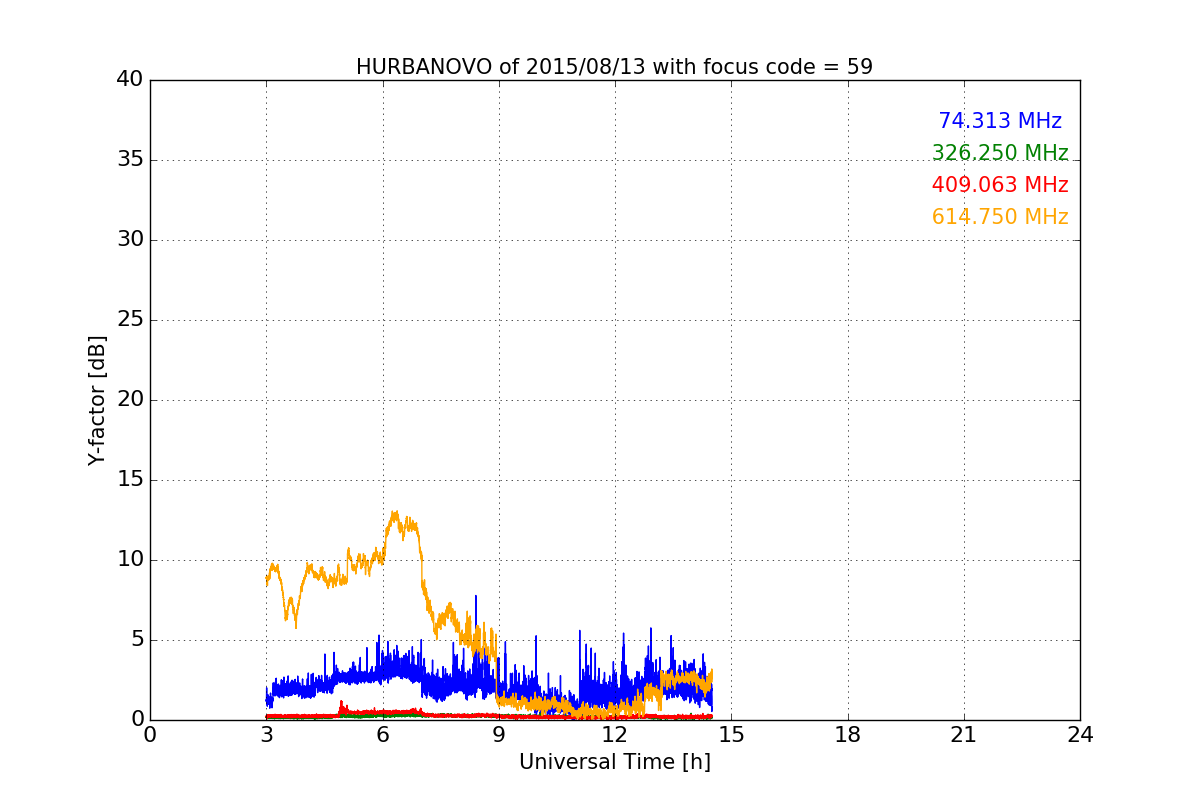Click x-axis tick label 12
This screenshot has width=1200, height=800.
click(615, 735)
